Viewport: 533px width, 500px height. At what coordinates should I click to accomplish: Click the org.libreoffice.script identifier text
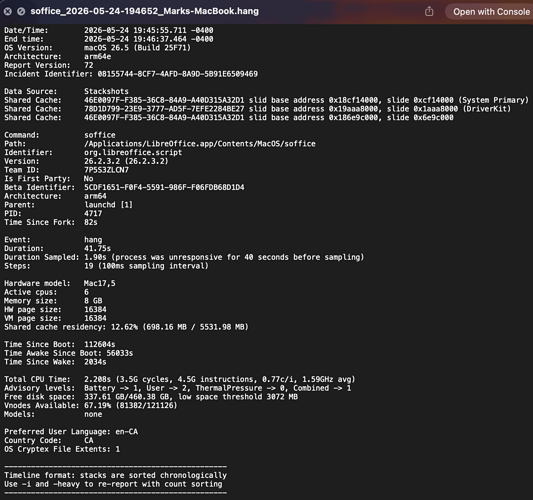pyautogui.click(x=133, y=153)
